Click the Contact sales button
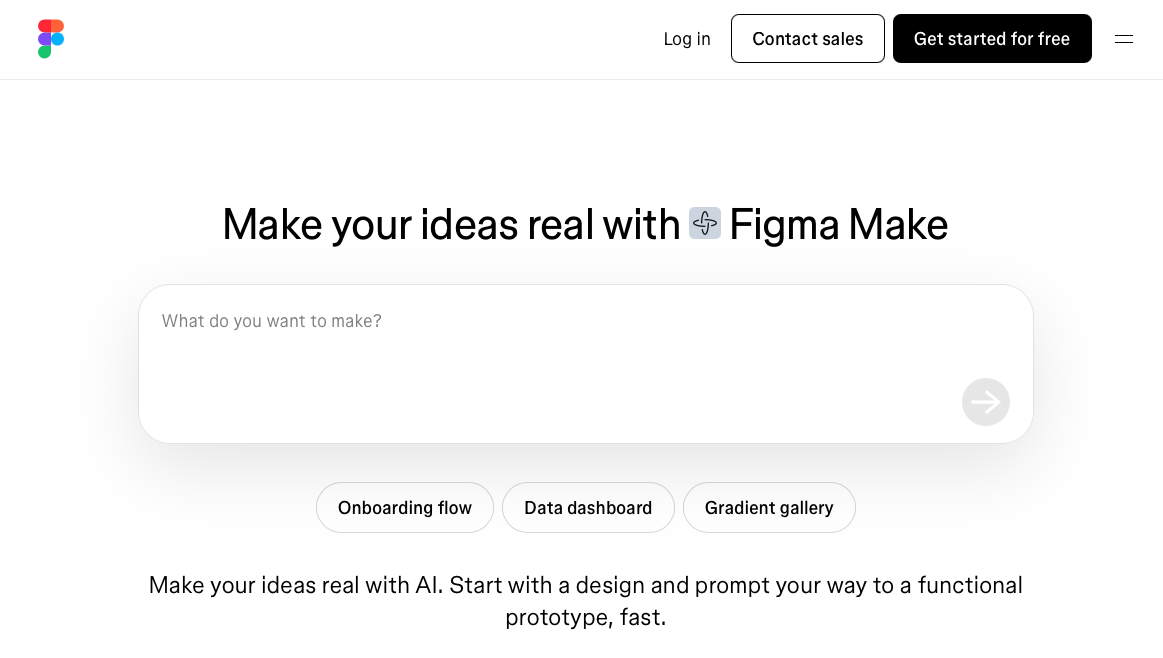 [x=807, y=38]
